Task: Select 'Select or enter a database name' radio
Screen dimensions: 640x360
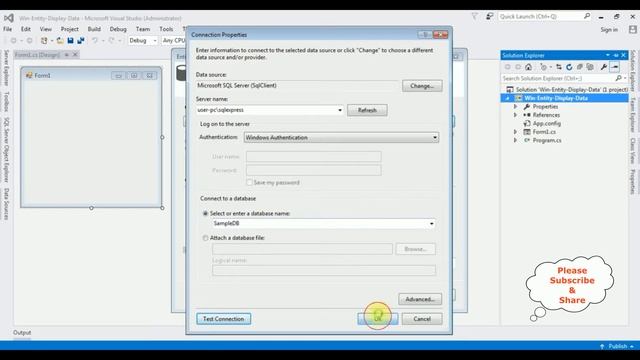Action: (x=205, y=213)
